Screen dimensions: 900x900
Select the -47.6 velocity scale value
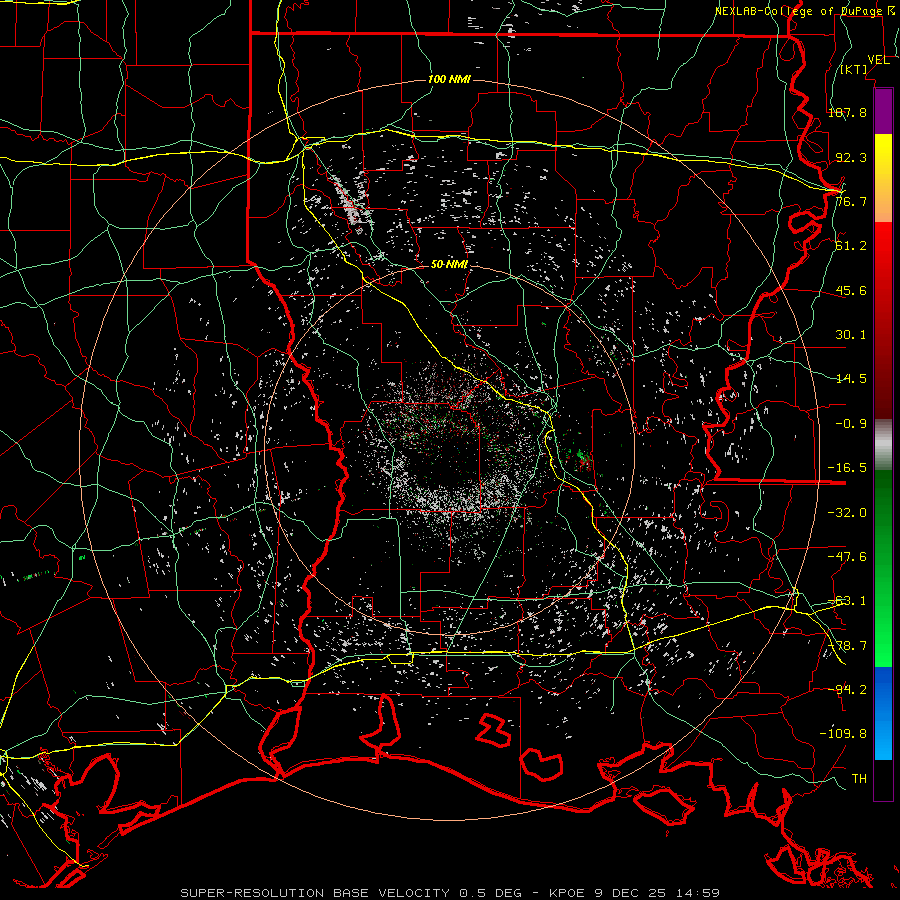point(848,557)
